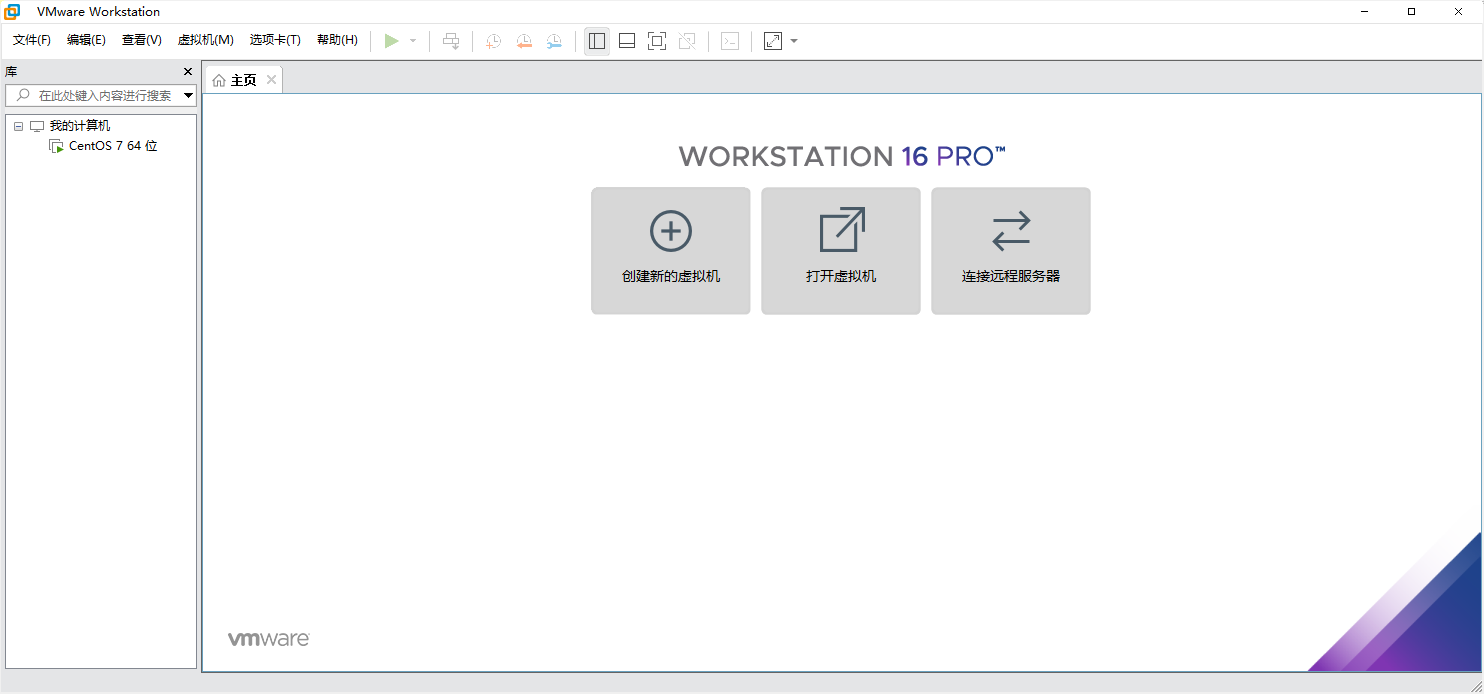
Task: Toggle the library sidebar view icon
Action: point(597,41)
